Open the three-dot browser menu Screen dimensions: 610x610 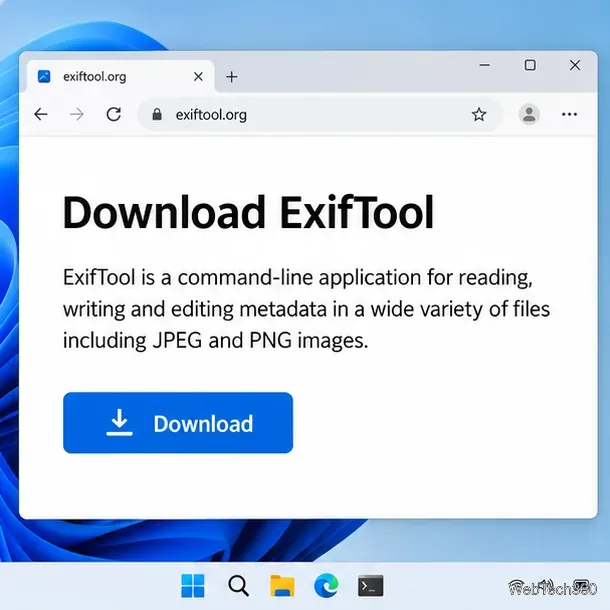569,114
